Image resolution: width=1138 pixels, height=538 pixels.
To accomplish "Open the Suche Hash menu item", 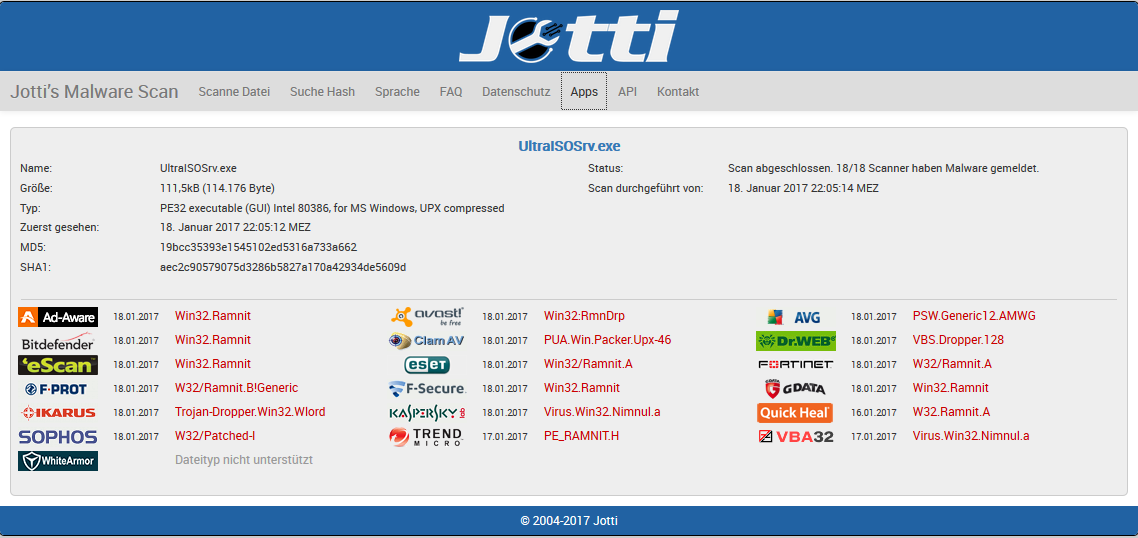I will [x=322, y=91].
